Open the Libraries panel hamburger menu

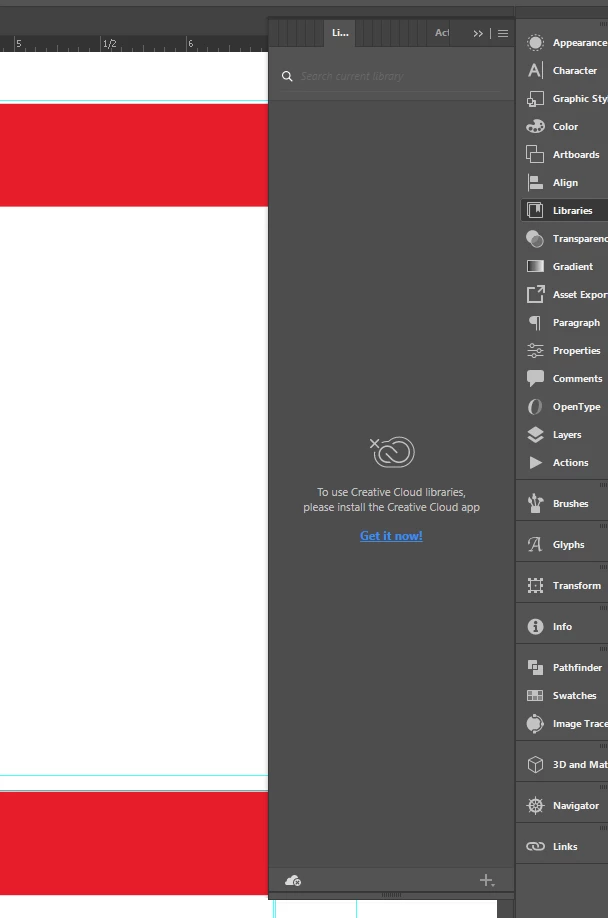[x=503, y=33]
